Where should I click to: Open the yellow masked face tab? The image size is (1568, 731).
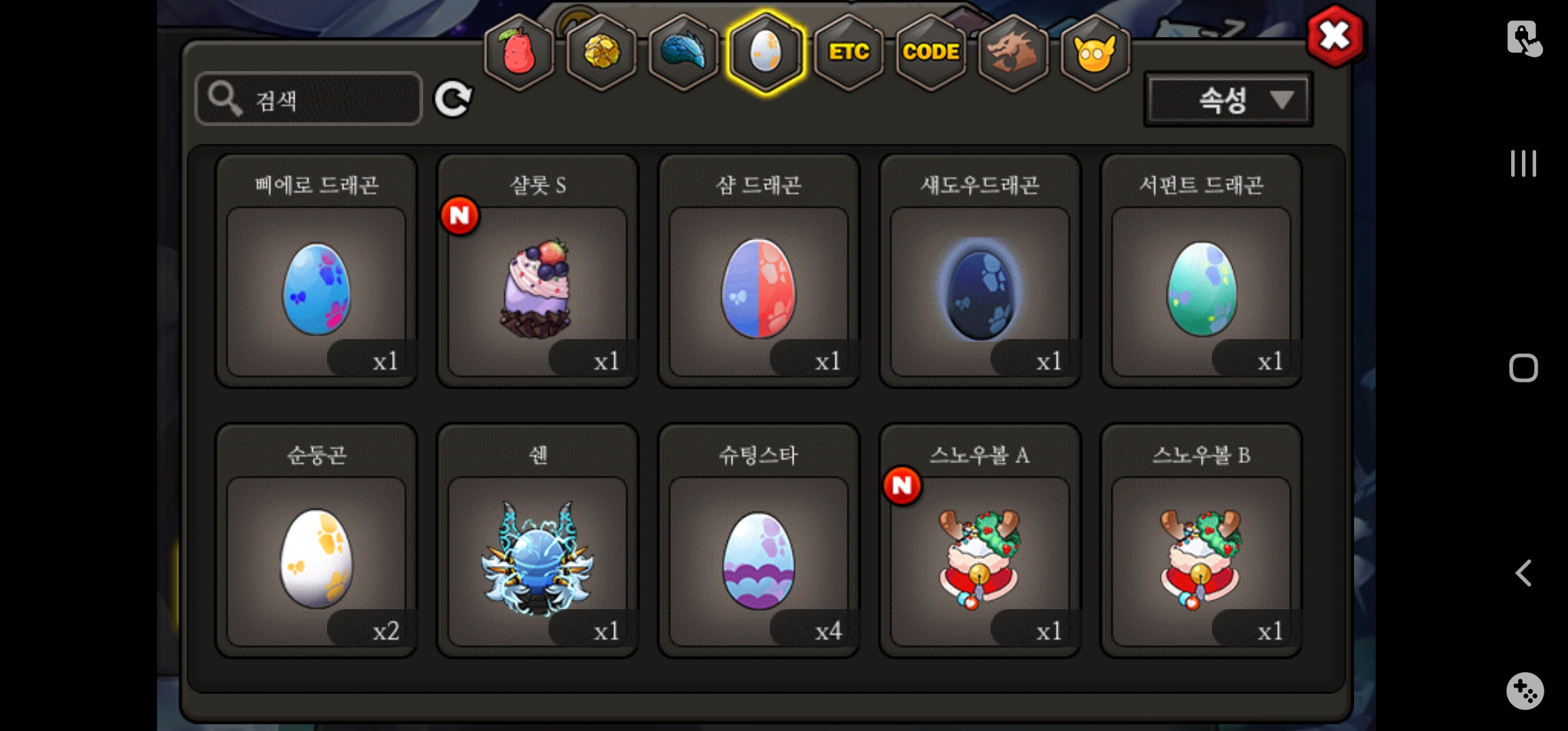coord(1095,52)
